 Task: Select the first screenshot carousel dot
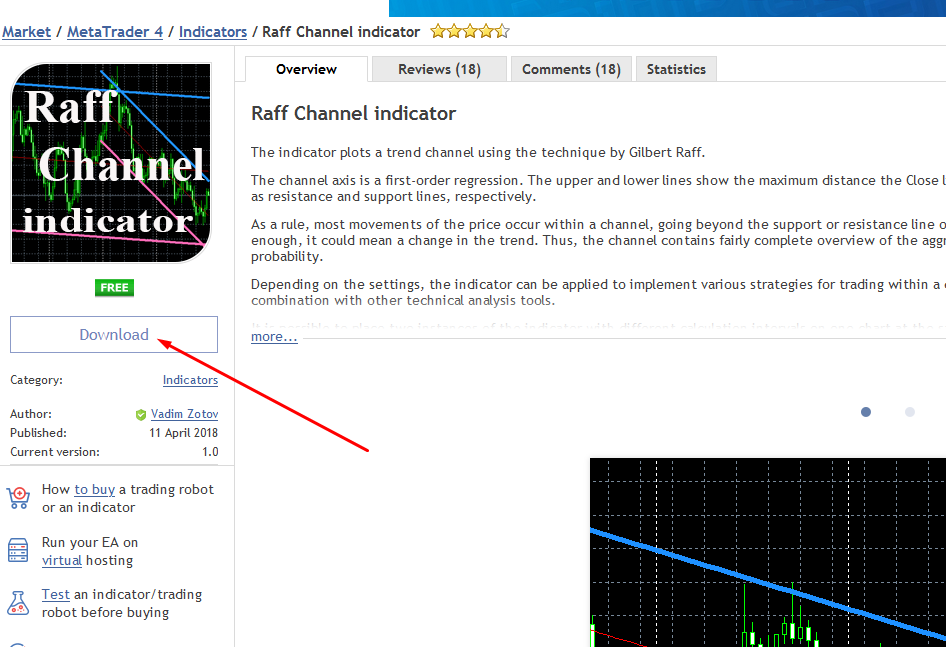point(866,412)
